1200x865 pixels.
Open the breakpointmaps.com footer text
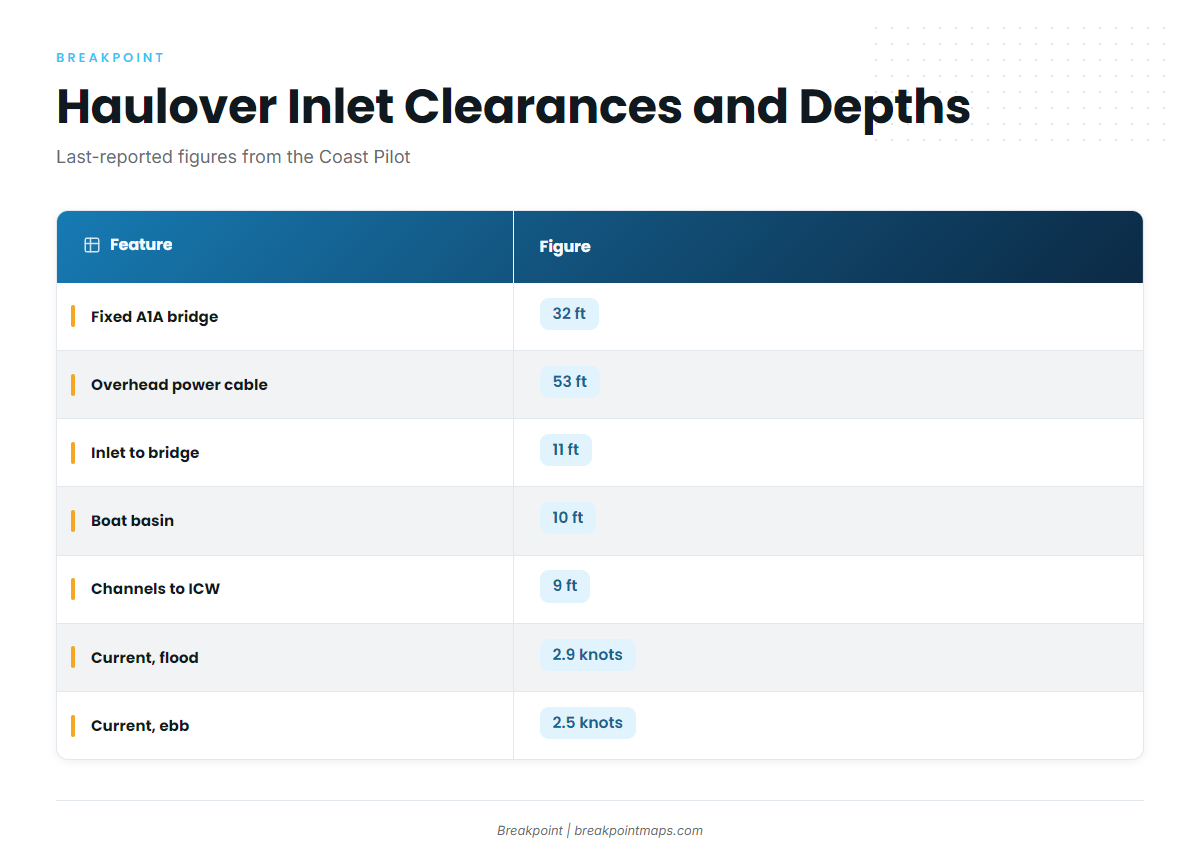pyautogui.click(x=638, y=831)
